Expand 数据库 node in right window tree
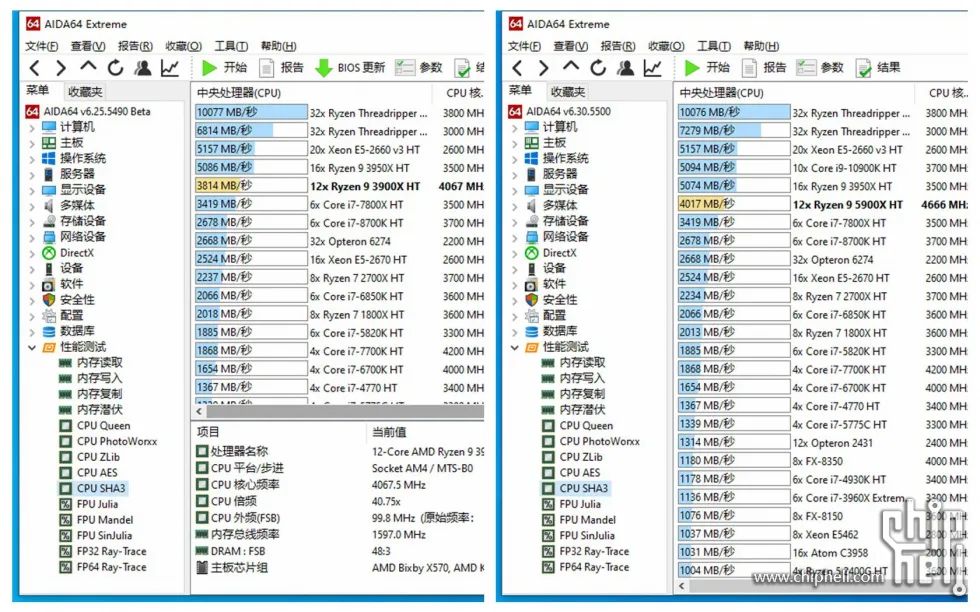The width and height of the screenshot is (980, 612). (514, 331)
